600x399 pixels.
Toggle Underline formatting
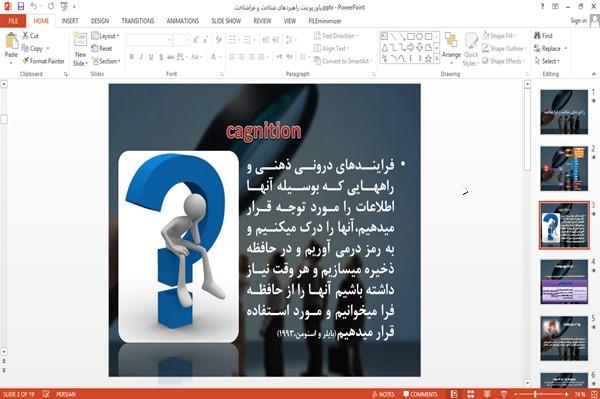[151, 57]
